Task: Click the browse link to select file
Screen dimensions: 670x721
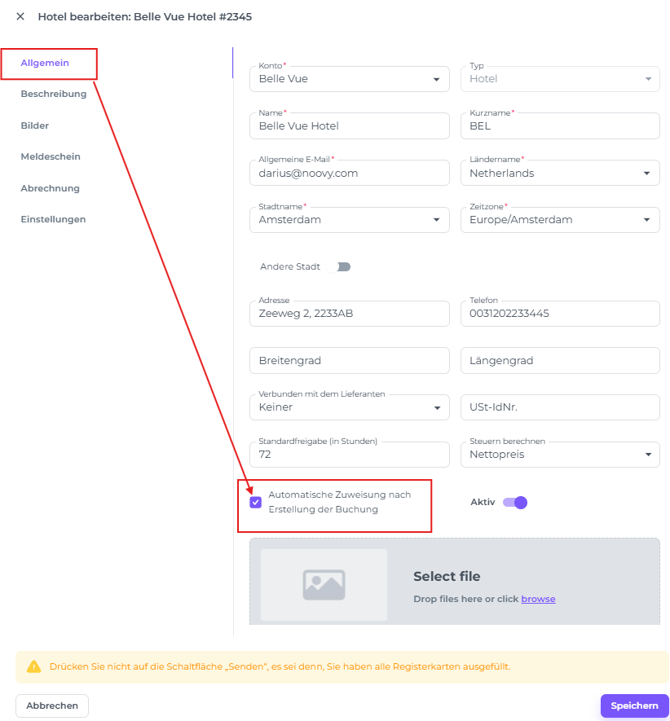Action: tap(538, 599)
